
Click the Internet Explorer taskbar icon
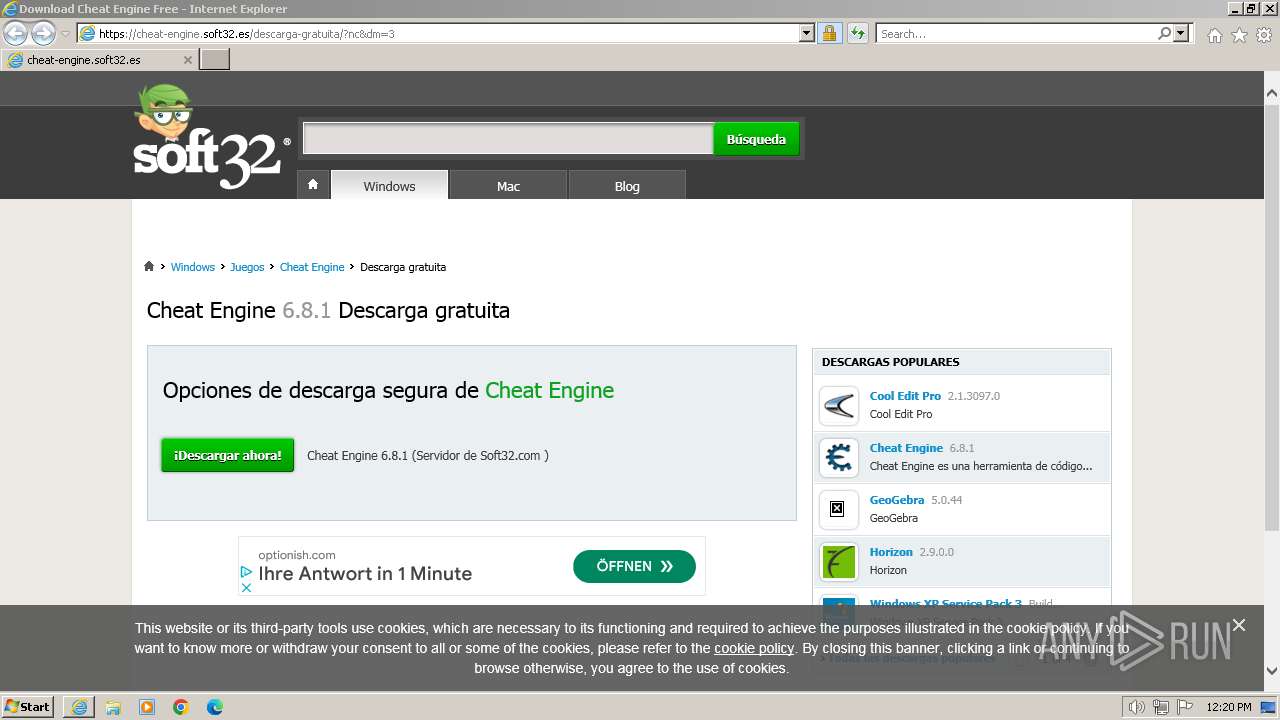click(x=79, y=706)
